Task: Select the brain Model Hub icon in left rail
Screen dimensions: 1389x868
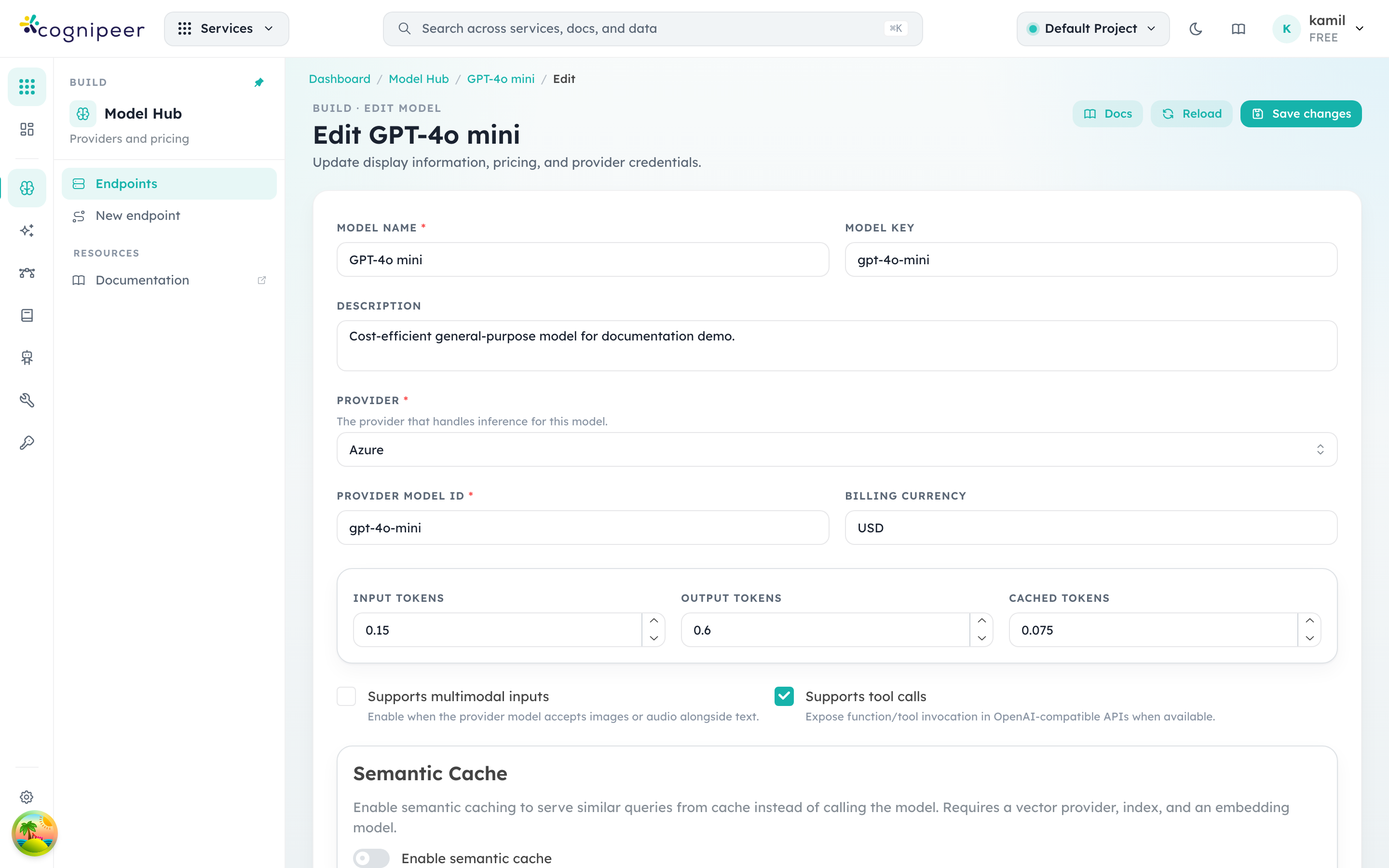Action: [x=27, y=188]
